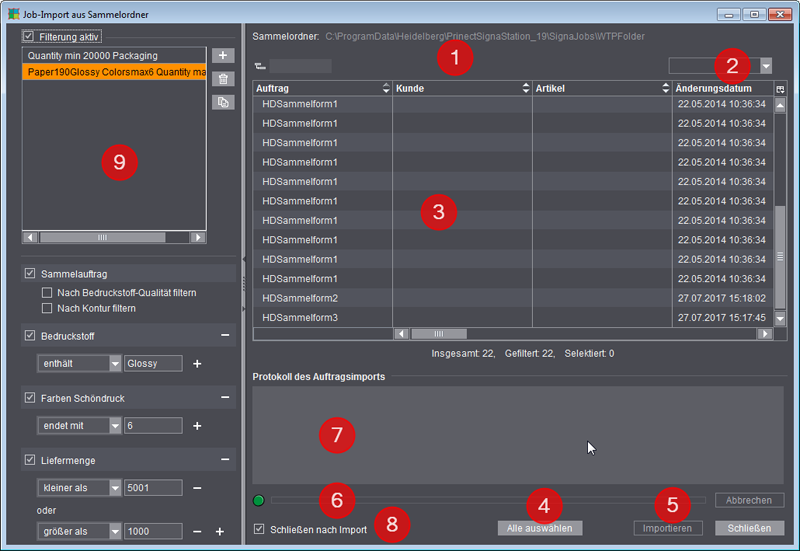
Task: Open the dropdown arrow above the Änderungsdatum column
Action: pos(766,66)
